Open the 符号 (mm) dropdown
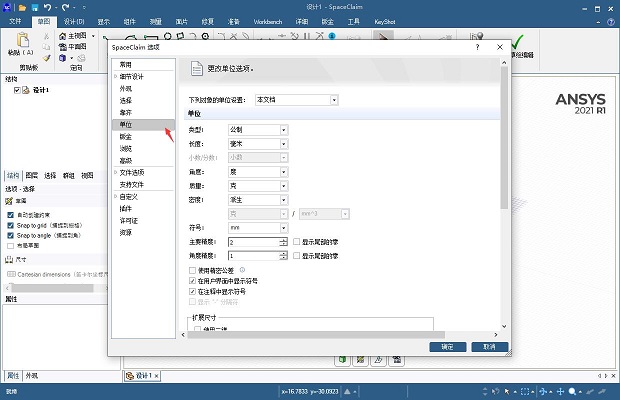 284,228
